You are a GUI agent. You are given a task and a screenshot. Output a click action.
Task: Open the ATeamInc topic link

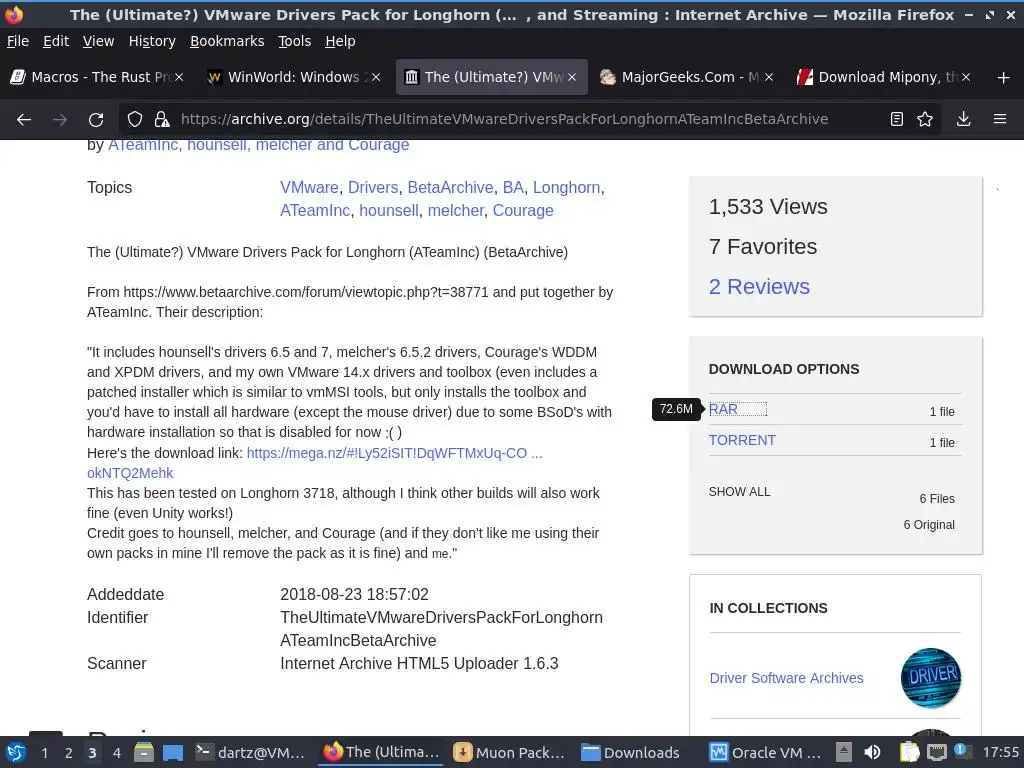(x=315, y=210)
